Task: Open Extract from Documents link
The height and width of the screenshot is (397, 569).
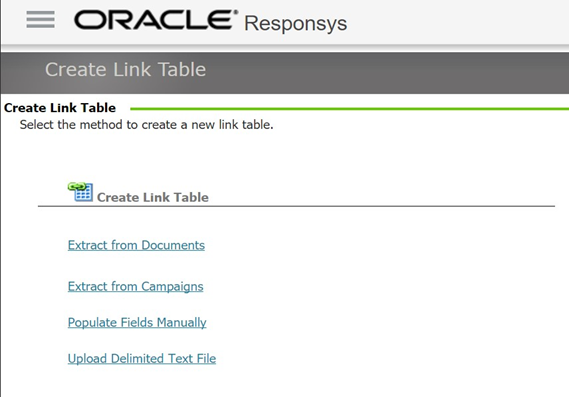Action: tap(136, 245)
